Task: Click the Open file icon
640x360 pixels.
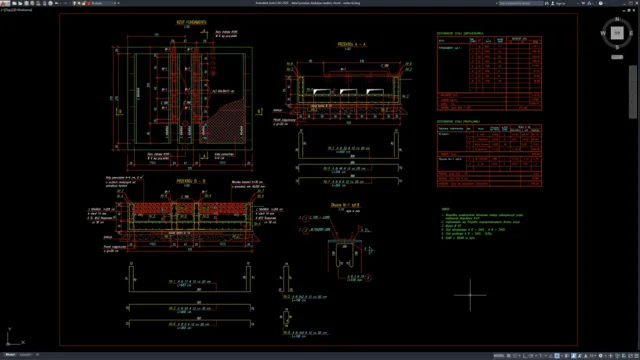Action: coord(20,3)
